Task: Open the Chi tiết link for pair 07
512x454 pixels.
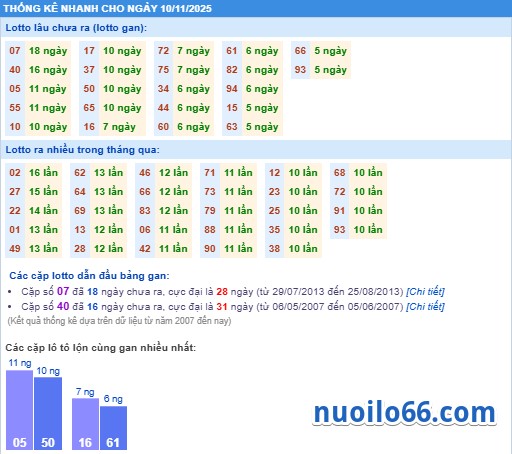Action: (x=425, y=292)
